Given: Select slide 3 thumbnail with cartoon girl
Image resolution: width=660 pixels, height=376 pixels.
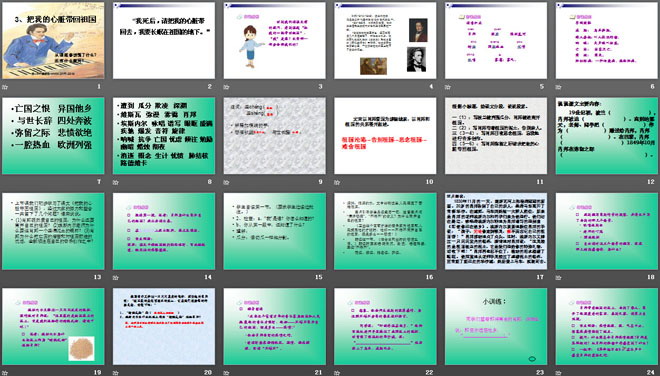Looking at the screenshot, I should coord(274,40).
